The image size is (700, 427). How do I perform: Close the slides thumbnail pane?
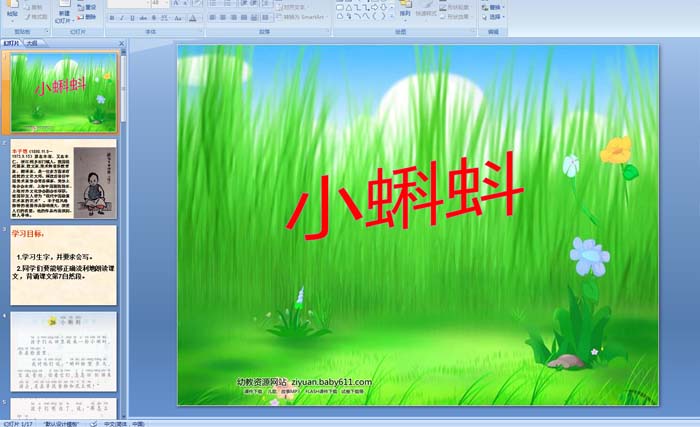click(x=121, y=43)
